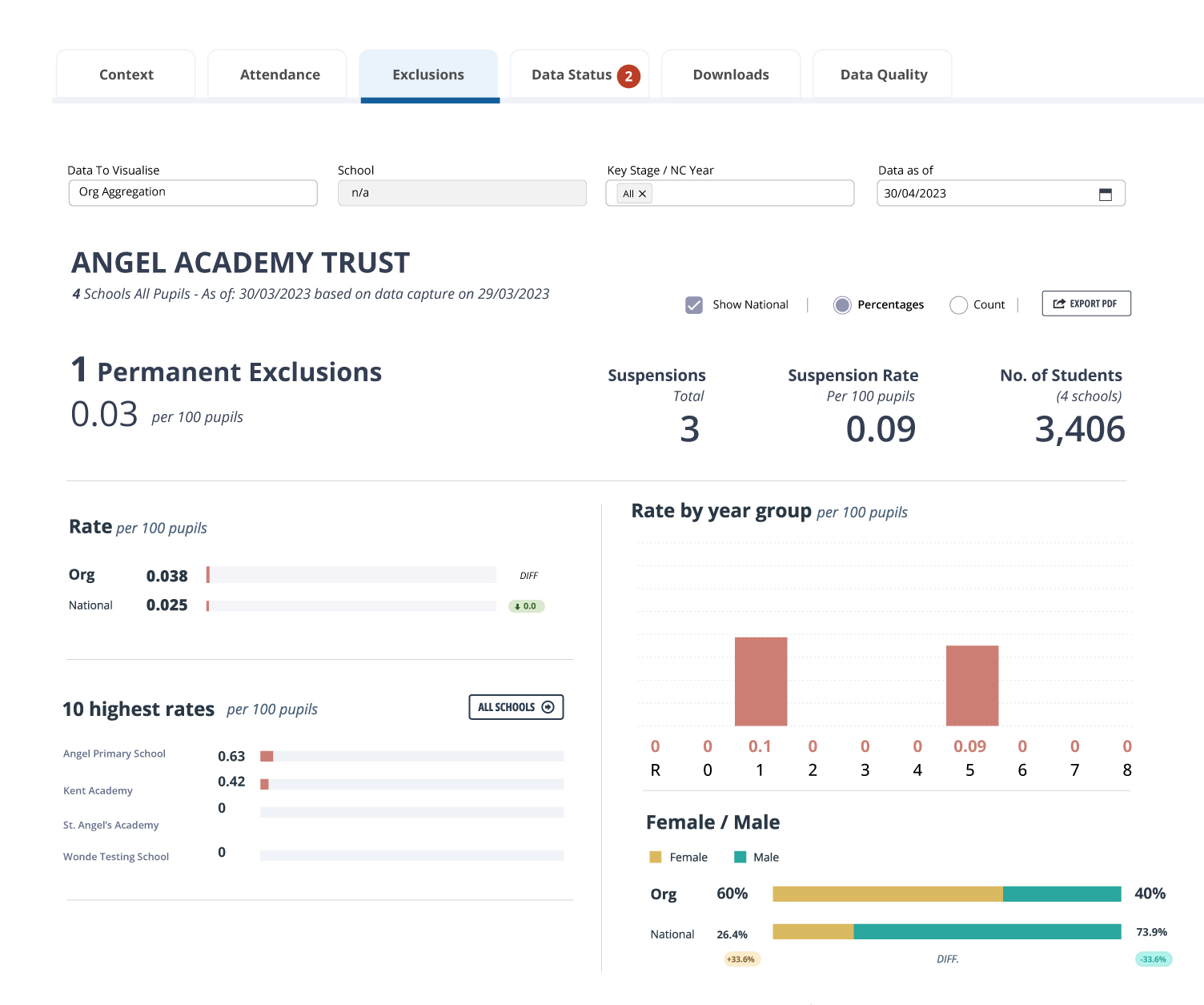
Task: Click the Org 60% female value
Action: pos(732,894)
